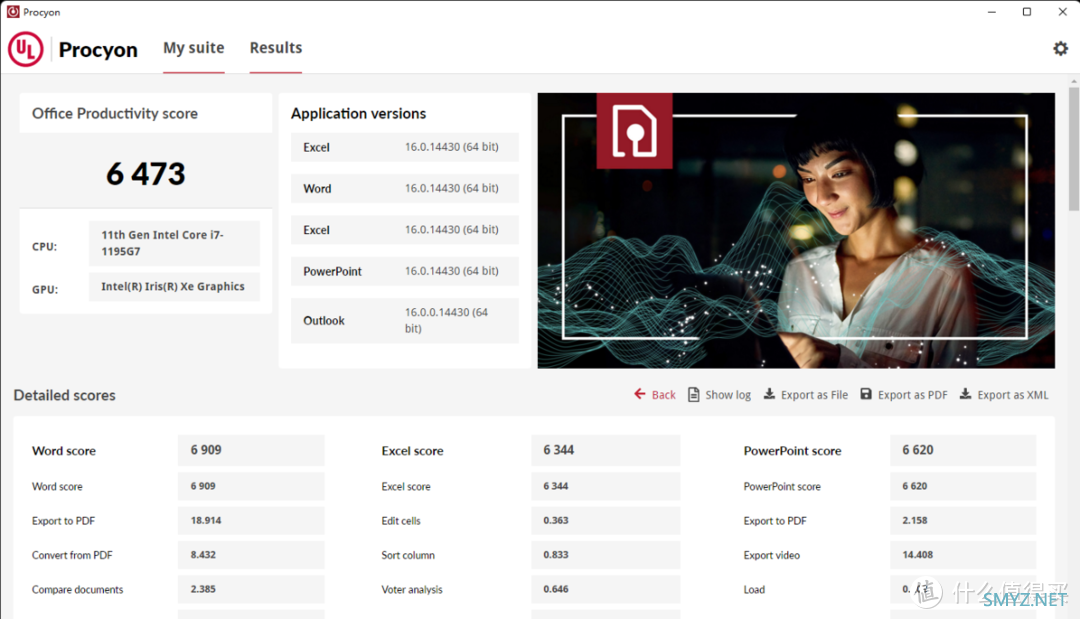Click the Load label in PowerPoint scores
Screen dimensions: 1080x619
pyautogui.click(x=754, y=589)
